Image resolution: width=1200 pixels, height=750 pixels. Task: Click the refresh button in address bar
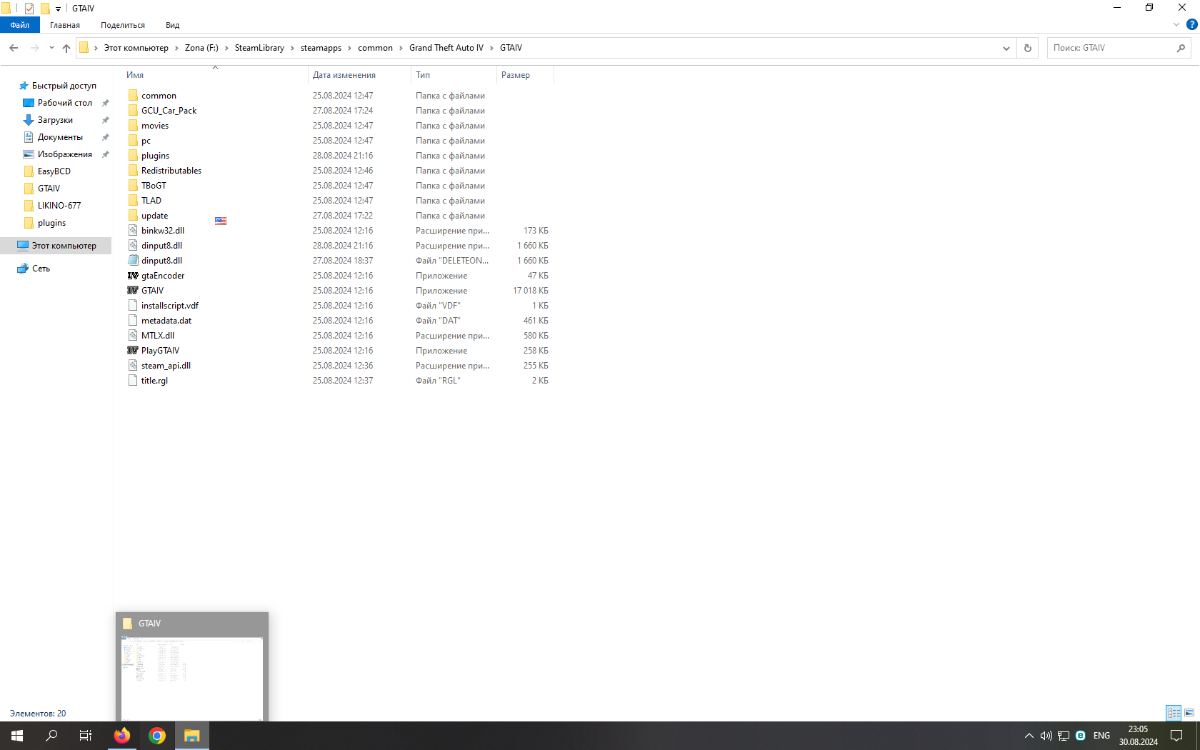pos(1027,47)
